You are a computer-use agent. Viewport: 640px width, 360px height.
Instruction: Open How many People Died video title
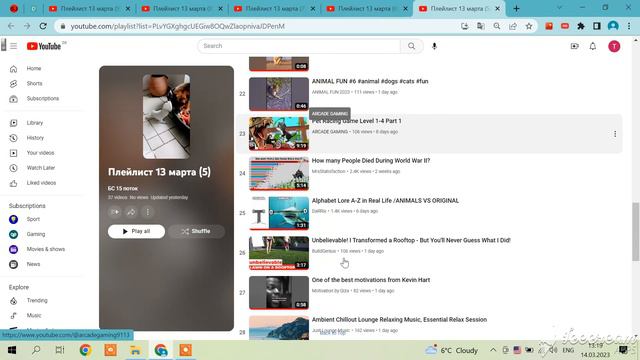click(x=371, y=161)
